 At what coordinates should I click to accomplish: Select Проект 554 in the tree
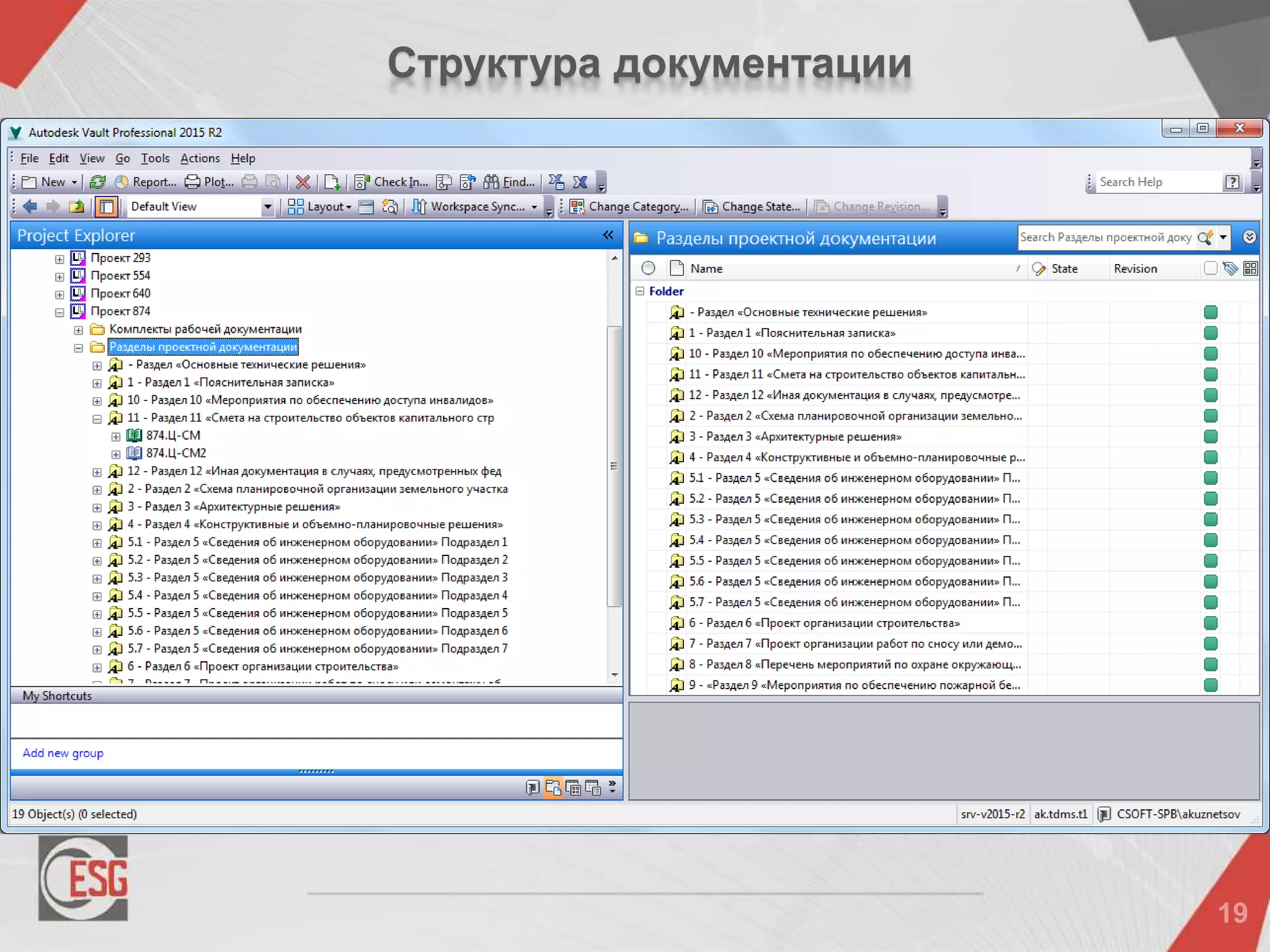[x=120, y=276]
